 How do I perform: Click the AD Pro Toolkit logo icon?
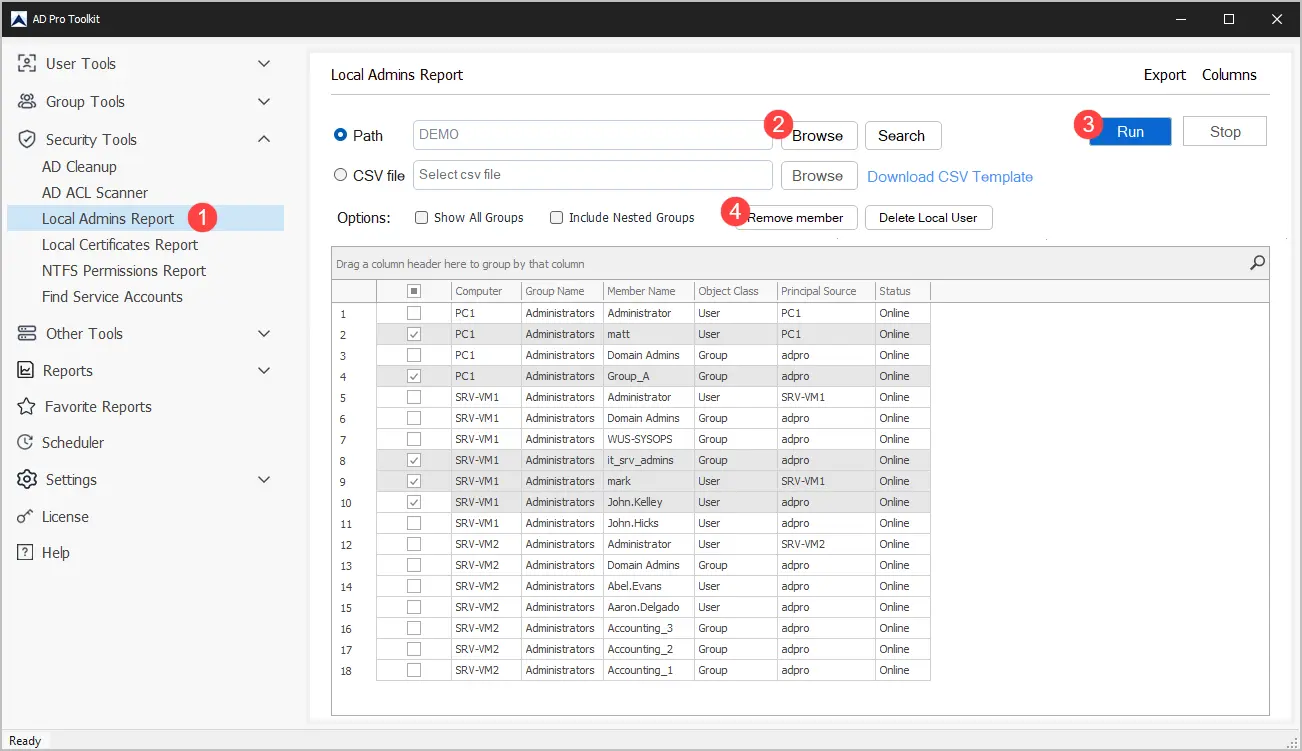(x=19, y=19)
